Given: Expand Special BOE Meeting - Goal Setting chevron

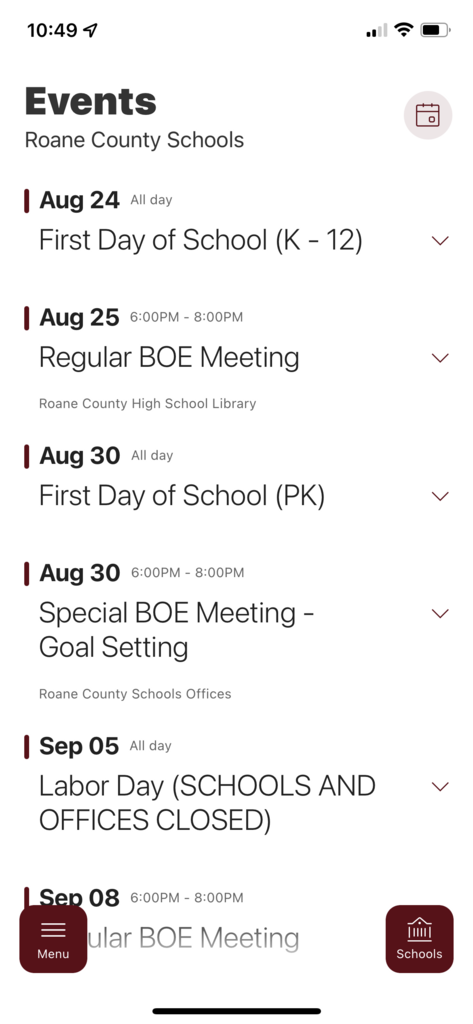Looking at the screenshot, I should (440, 613).
